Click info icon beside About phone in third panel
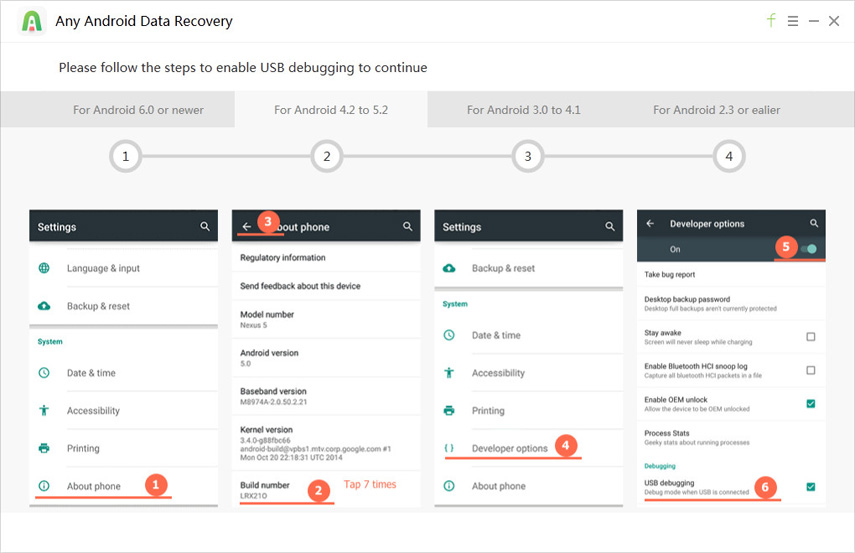Image resolution: width=855 pixels, height=553 pixels. click(449, 486)
